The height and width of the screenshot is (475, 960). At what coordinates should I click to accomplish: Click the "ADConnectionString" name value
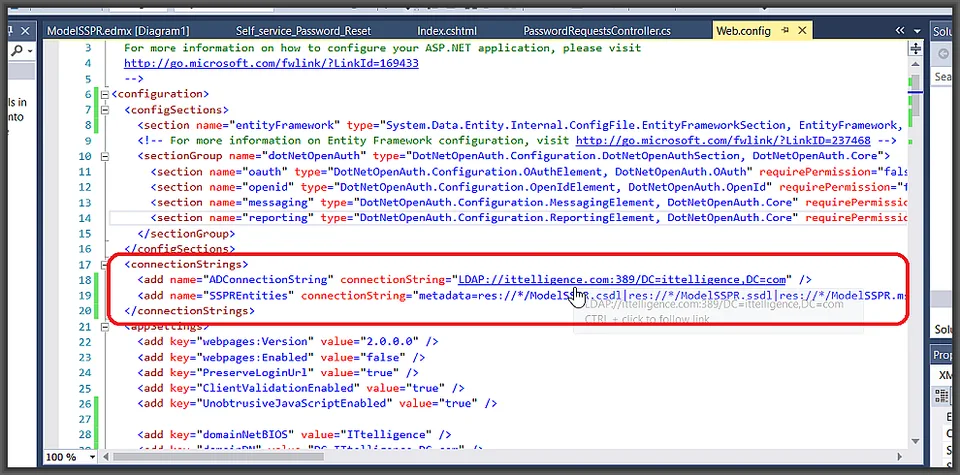[x=269, y=279]
